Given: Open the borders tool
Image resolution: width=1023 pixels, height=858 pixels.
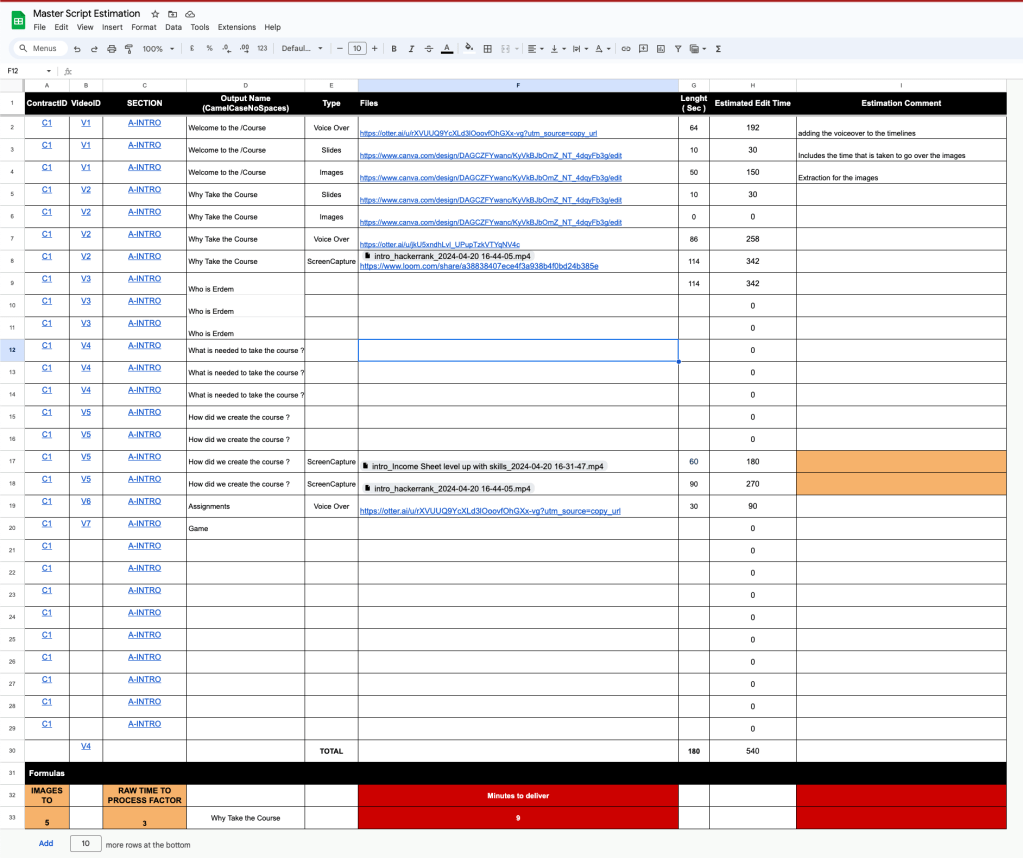Looking at the screenshot, I should pyautogui.click(x=487, y=49).
